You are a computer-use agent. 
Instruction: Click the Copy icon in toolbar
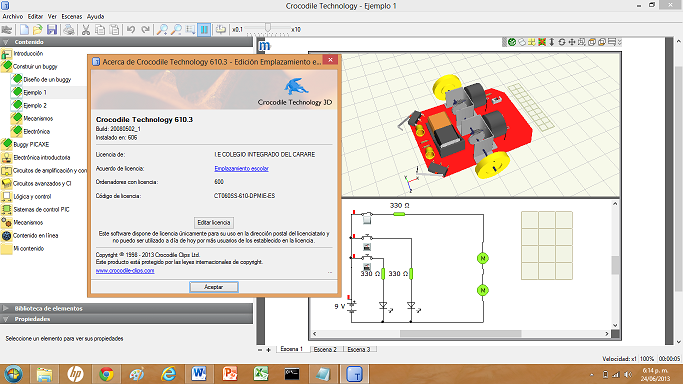tap(100, 30)
